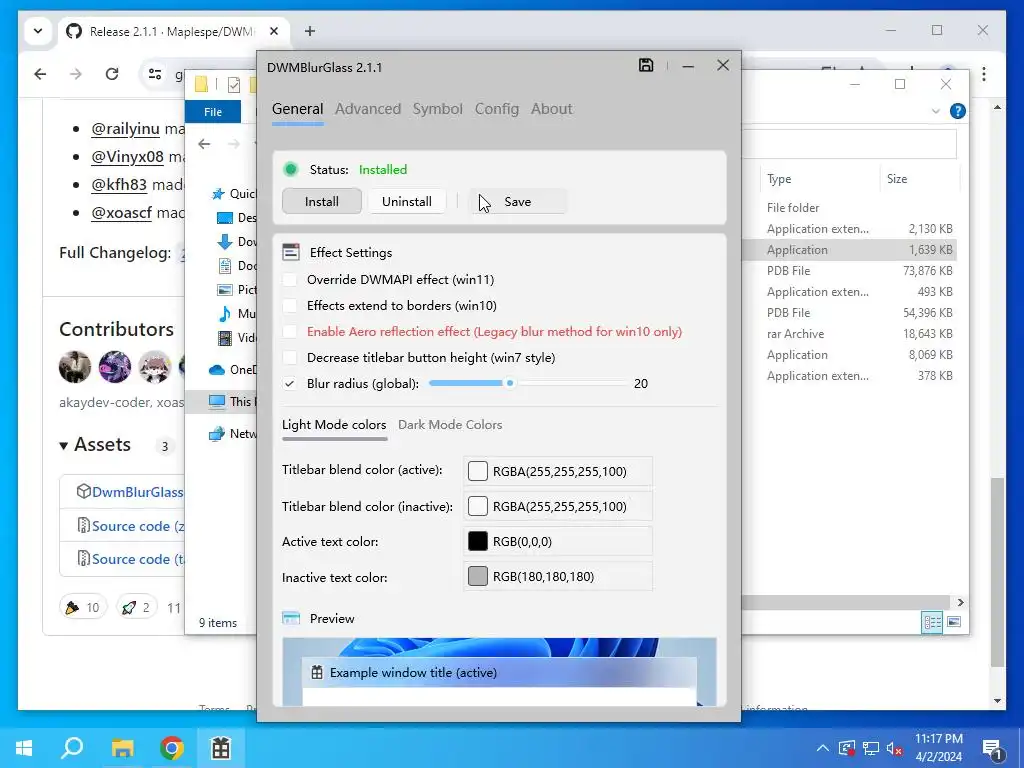Open Chrome three-dot menu
1024x768 pixels.
[984, 74]
